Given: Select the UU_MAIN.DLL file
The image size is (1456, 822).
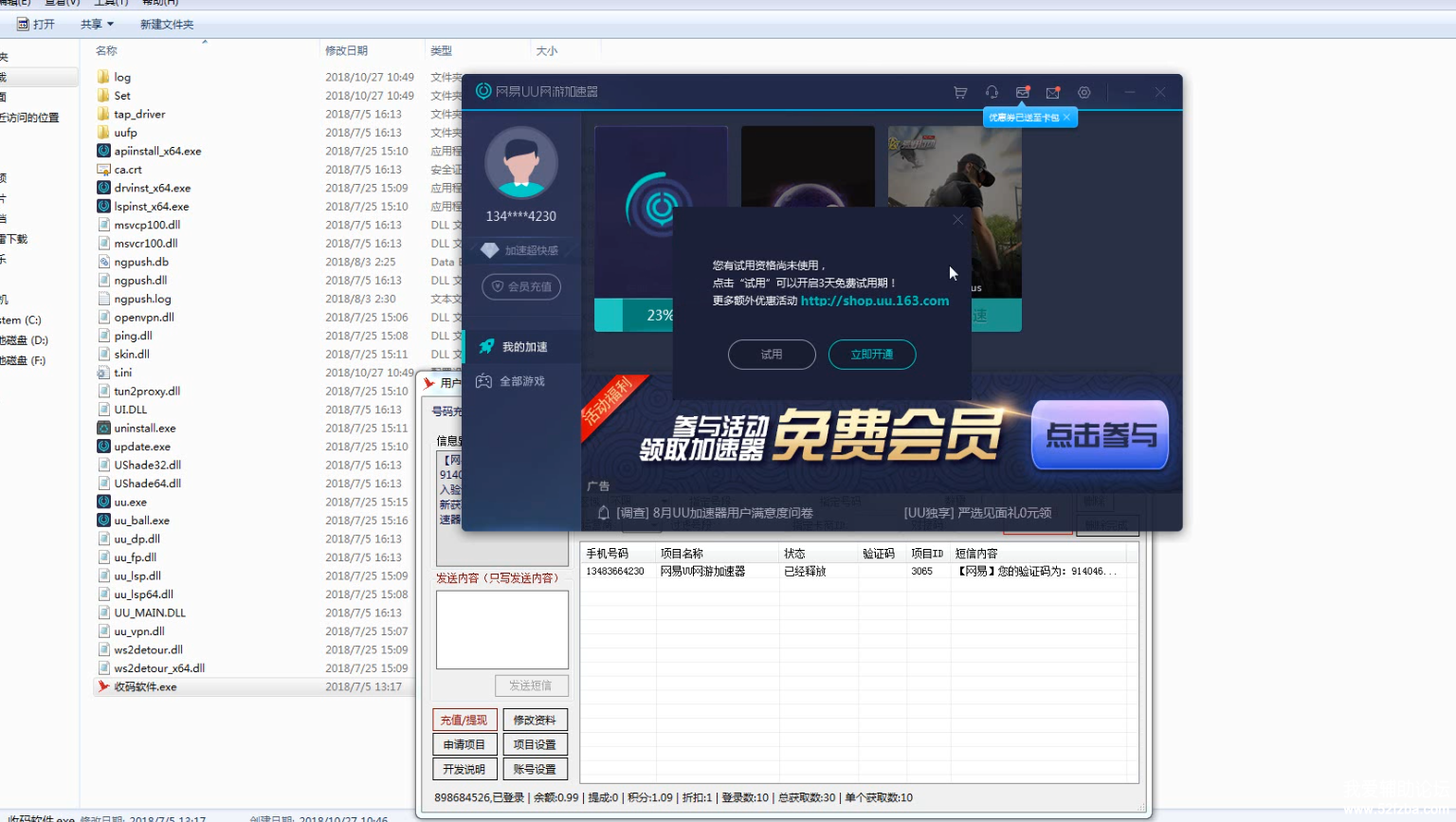Looking at the screenshot, I should pos(150,613).
